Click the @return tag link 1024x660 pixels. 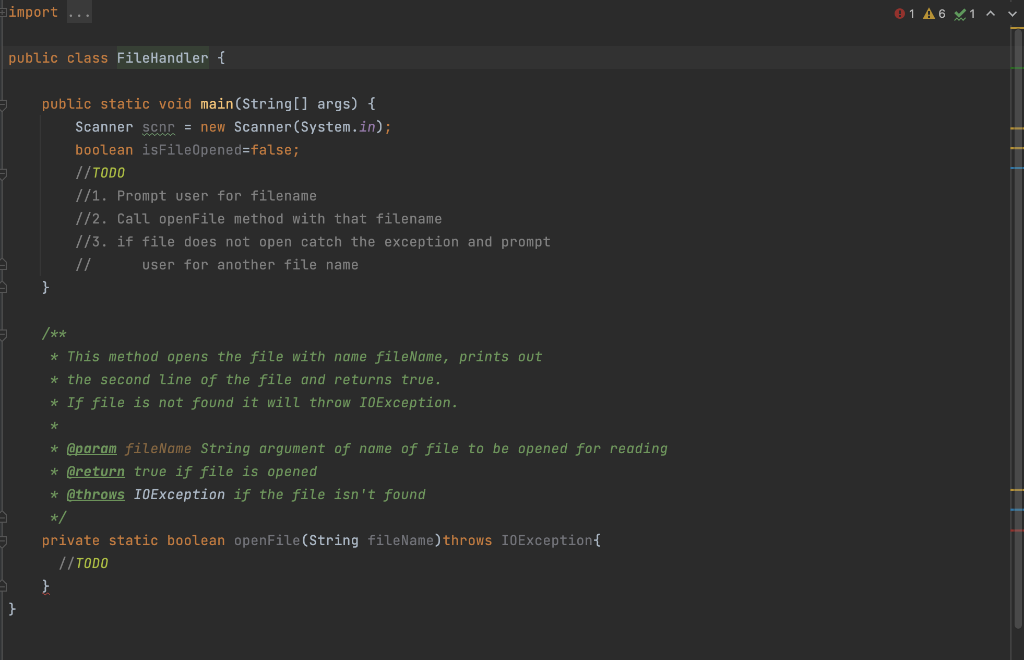pyautogui.click(x=94, y=471)
